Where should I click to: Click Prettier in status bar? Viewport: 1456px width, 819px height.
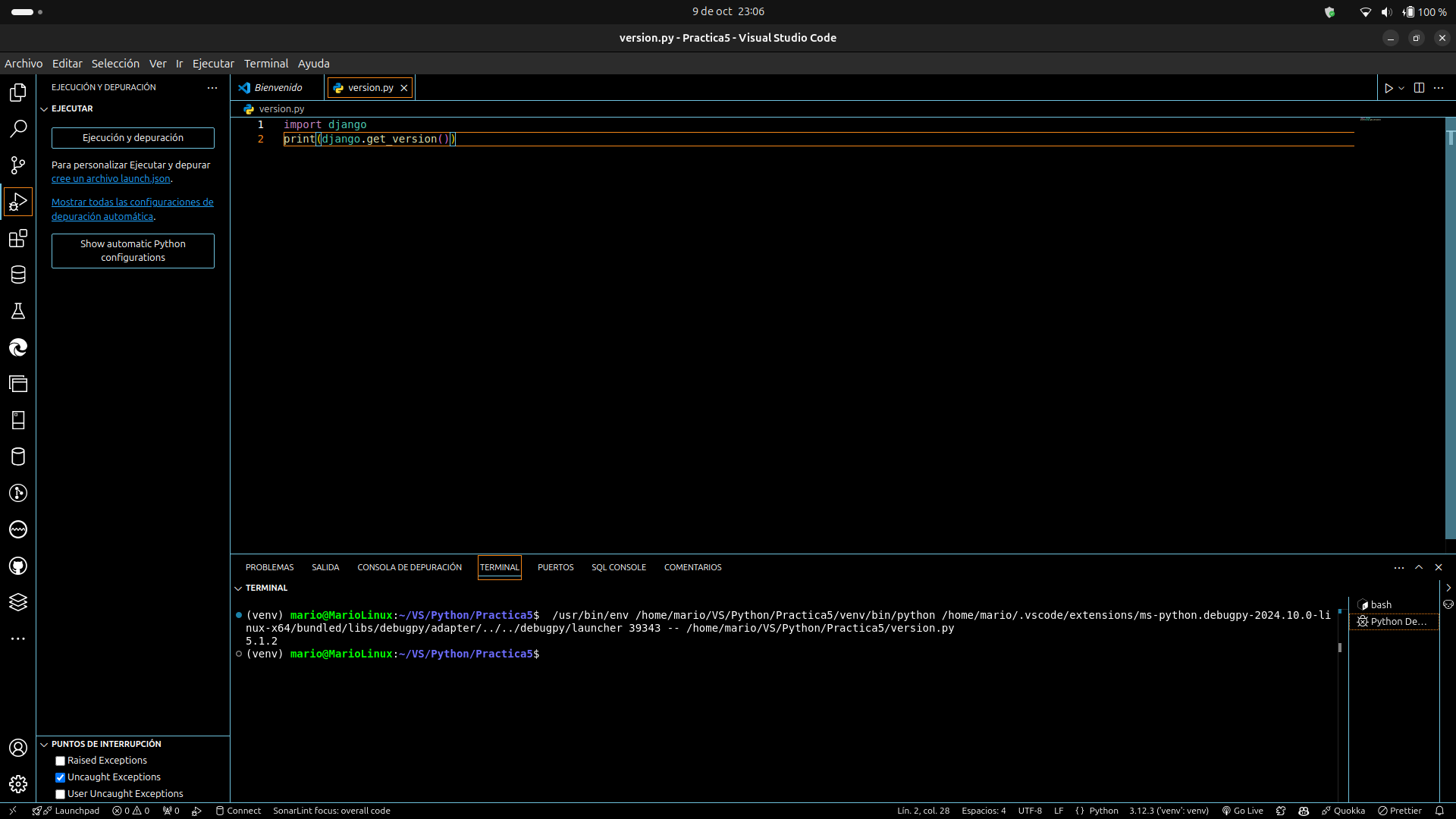[1400, 811]
